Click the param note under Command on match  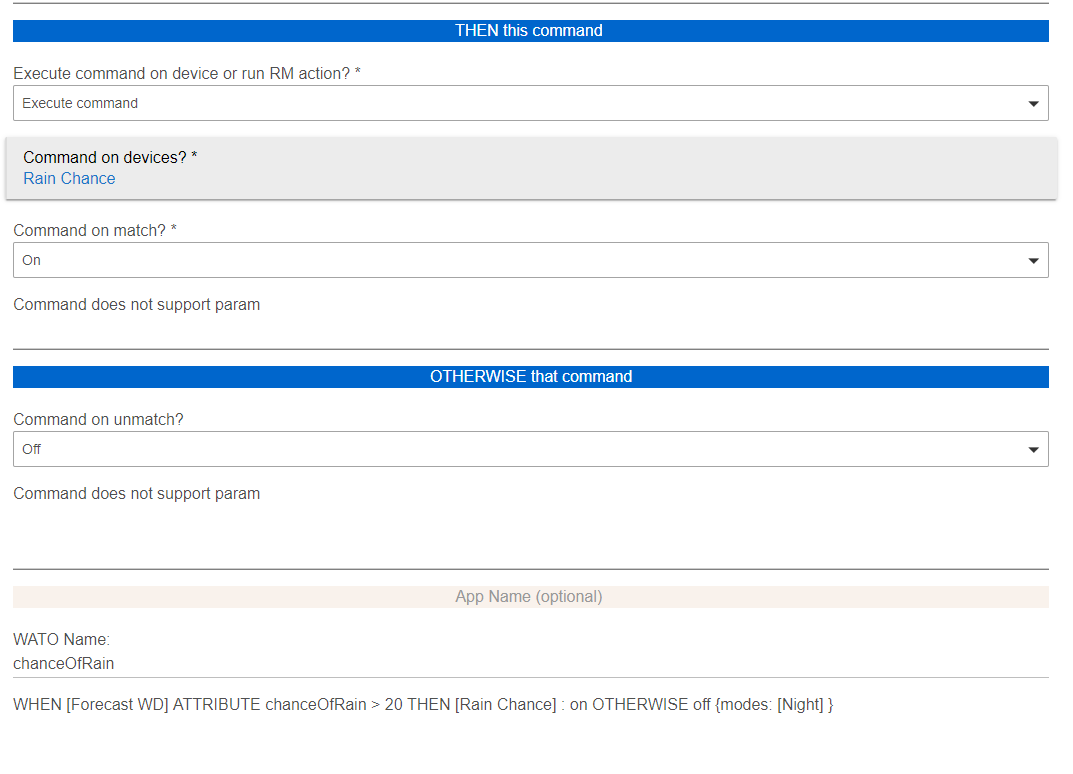pyautogui.click(x=136, y=305)
